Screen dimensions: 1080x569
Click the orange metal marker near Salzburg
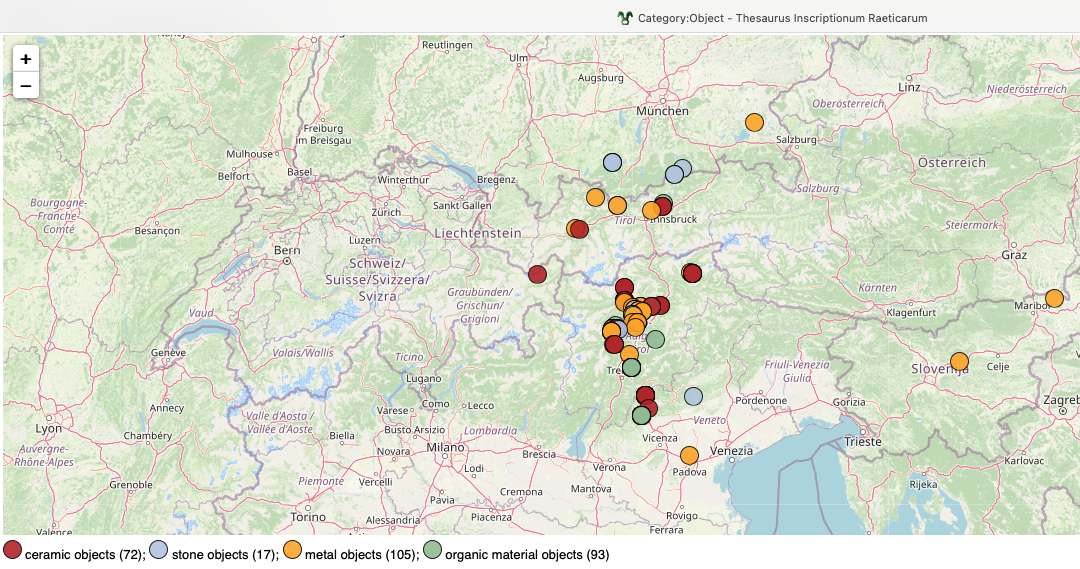754,123
